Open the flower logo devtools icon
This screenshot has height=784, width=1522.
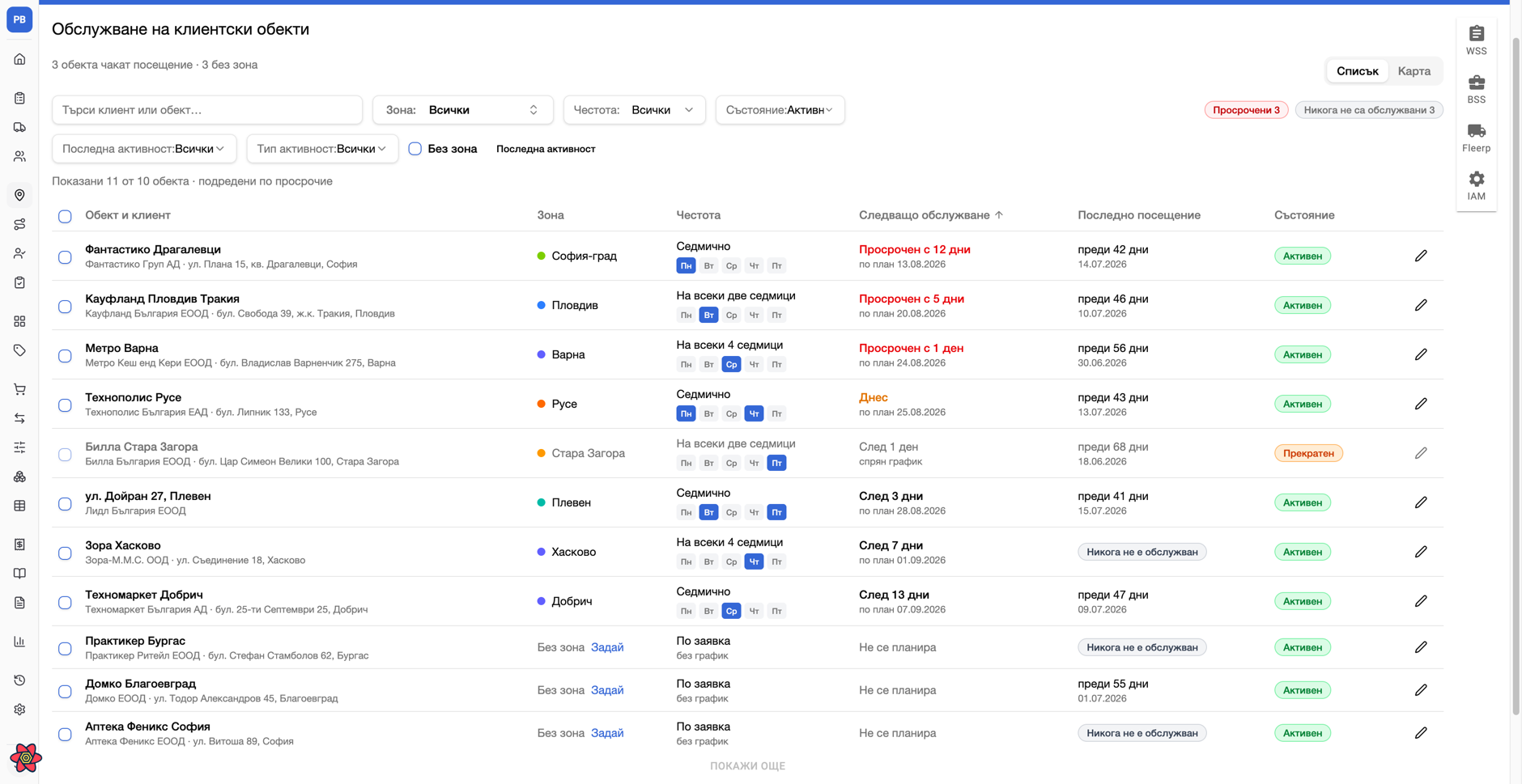click(x=26, y=758)
